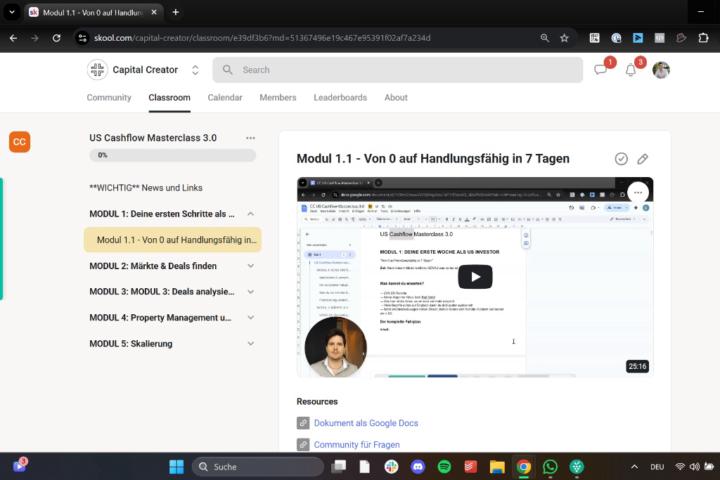The image size is (720, 480).
Task: Edit lesson with the pencil icon
Action: pos(642,159)
